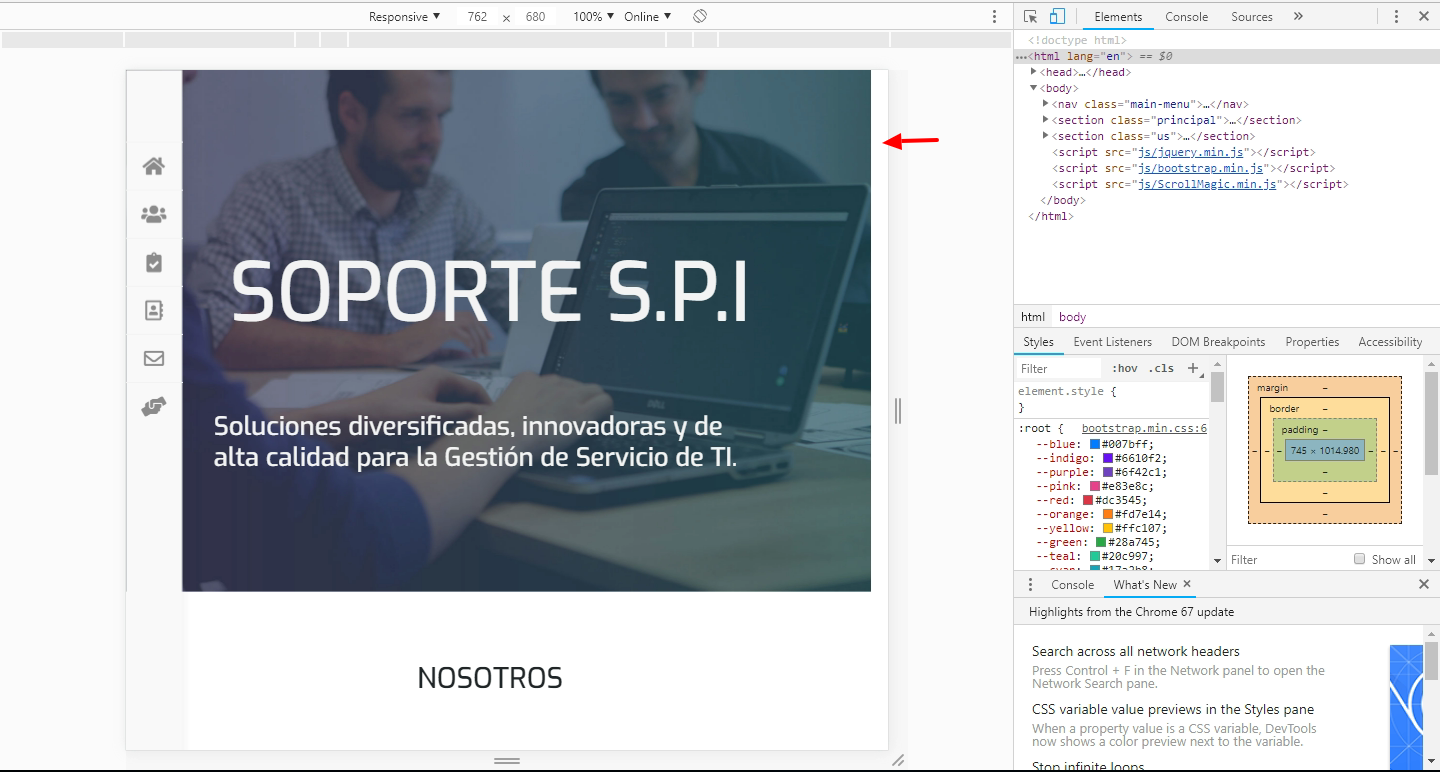Select the Console tab in the bottom drawer
This screenshot has height=772, width=1440.
pyautogui.click(x=1072, y=584)
